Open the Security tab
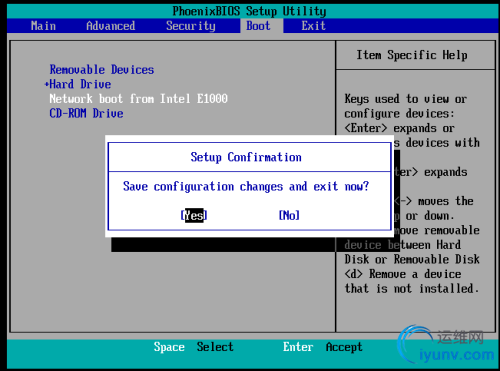This screenshot has height=371, width=500. tap(191, 26)
